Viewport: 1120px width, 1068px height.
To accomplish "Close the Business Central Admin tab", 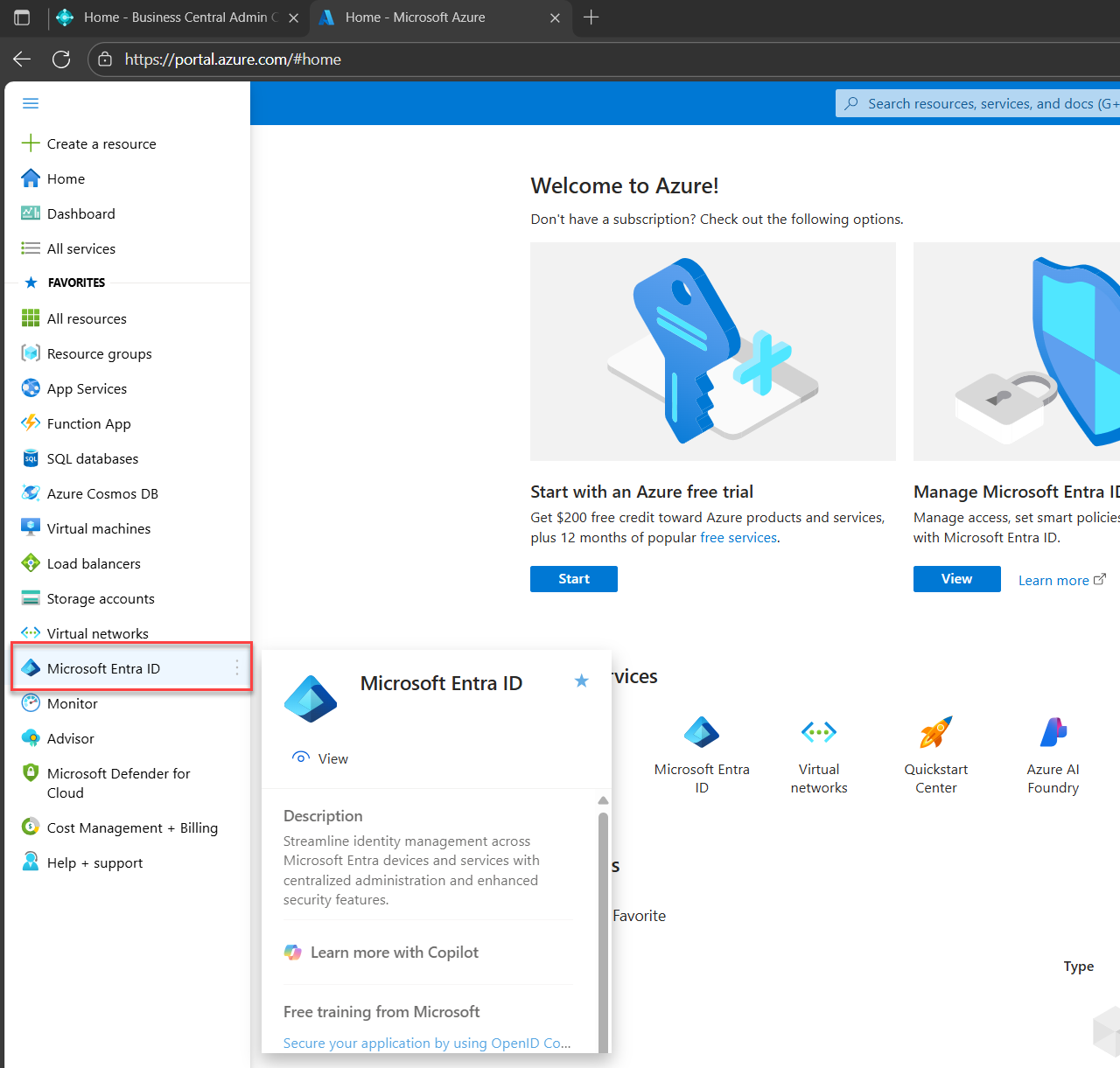I will [293, 17].
